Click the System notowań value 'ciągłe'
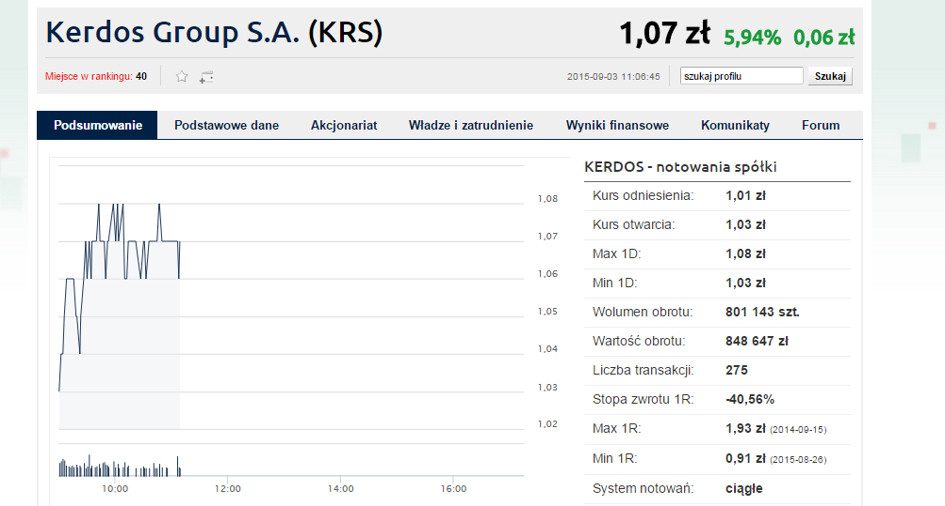The width and height of the screenshot is (945, 506). [744, 489]
